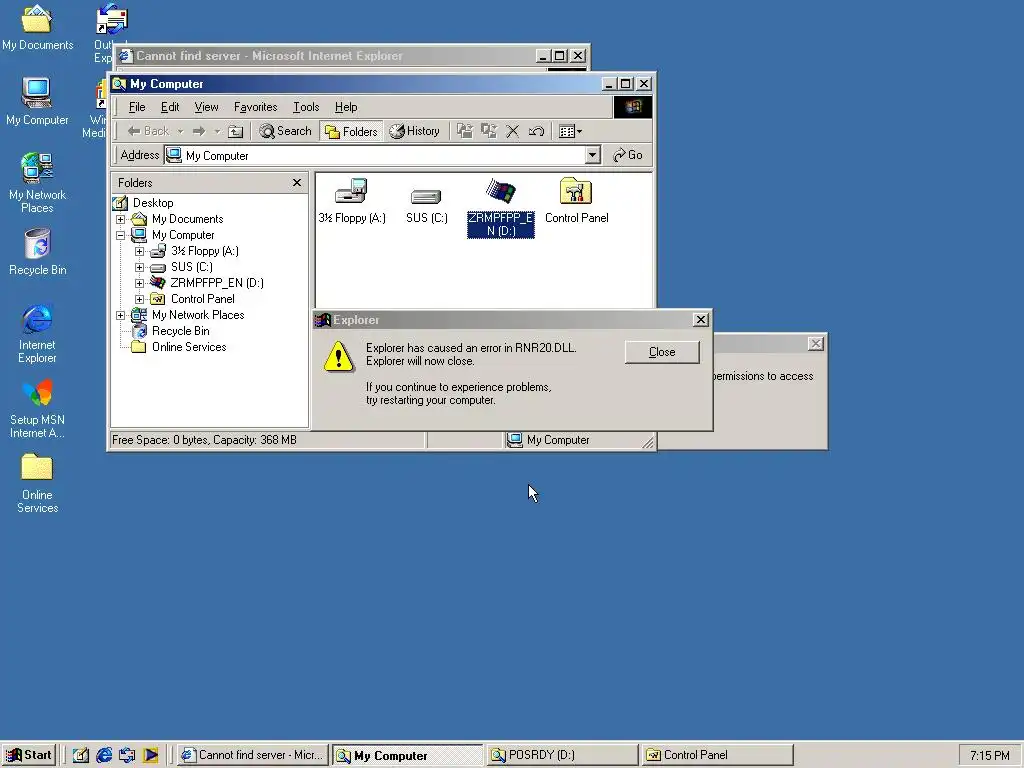This screenshot has height=768, width=1024.
Task: Expand My Network Places tree node
Action: 121,315
